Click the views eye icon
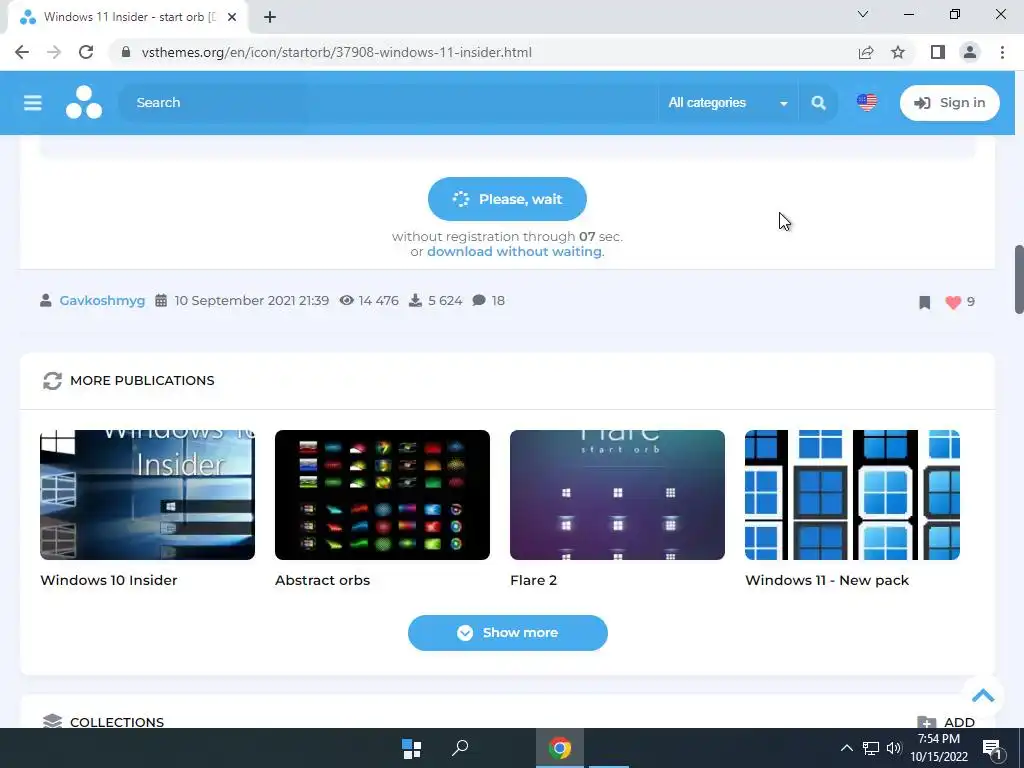Screen dimensions: 1024x768 point(347,300)
